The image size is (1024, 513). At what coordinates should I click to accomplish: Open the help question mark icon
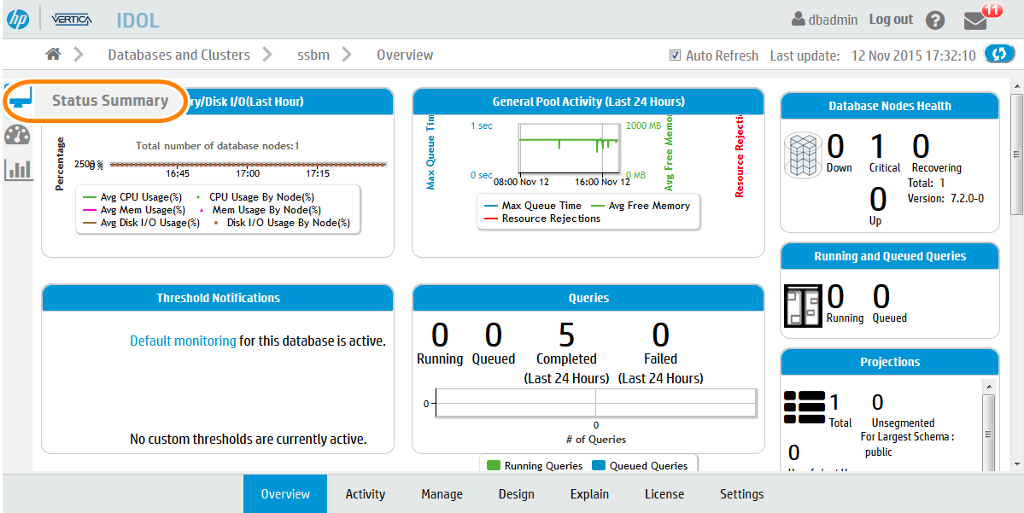click(935, 20)
